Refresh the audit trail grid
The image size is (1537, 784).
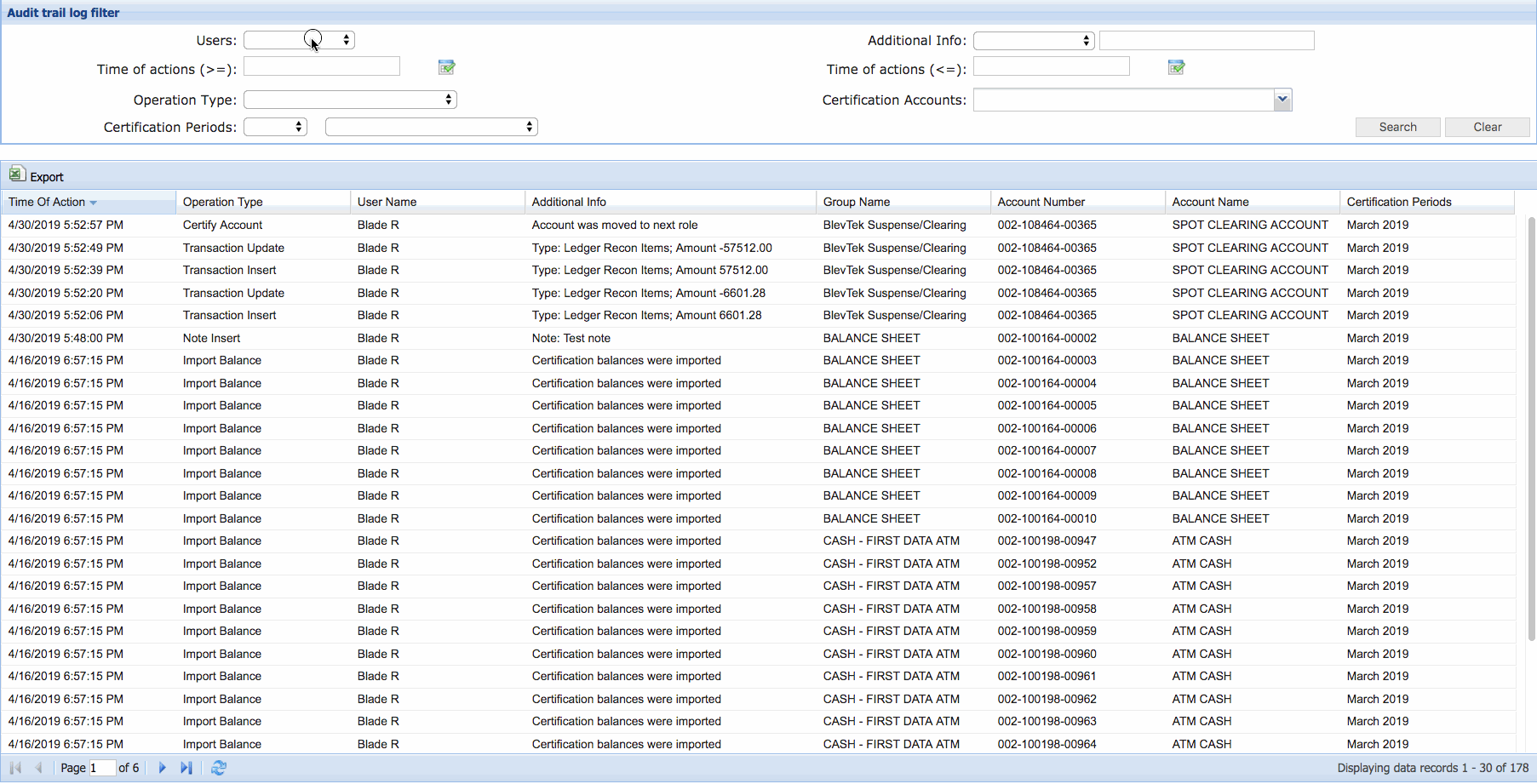point(219,768)
